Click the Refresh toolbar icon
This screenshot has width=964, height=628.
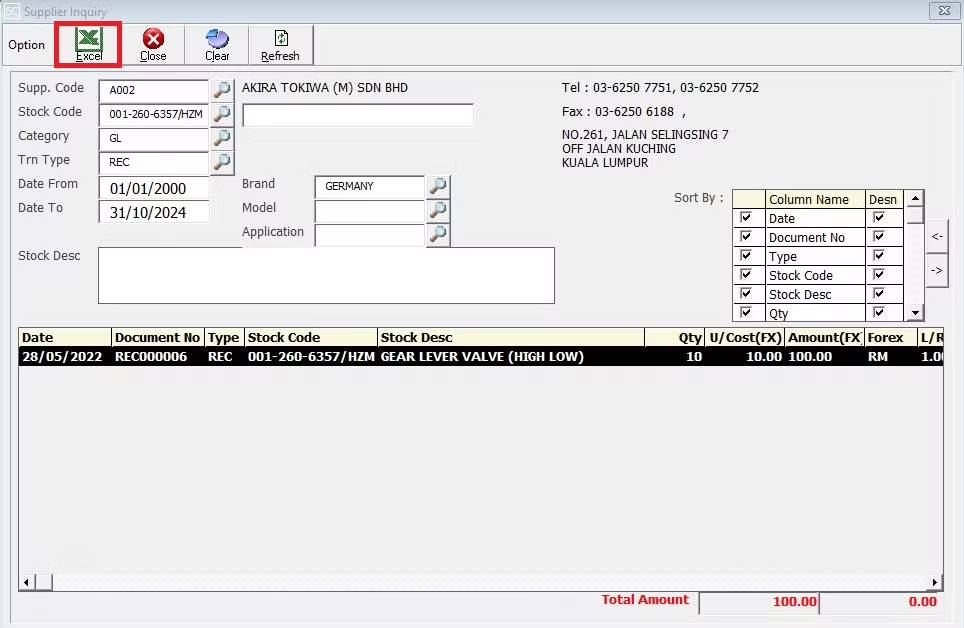tap(280, 44)
